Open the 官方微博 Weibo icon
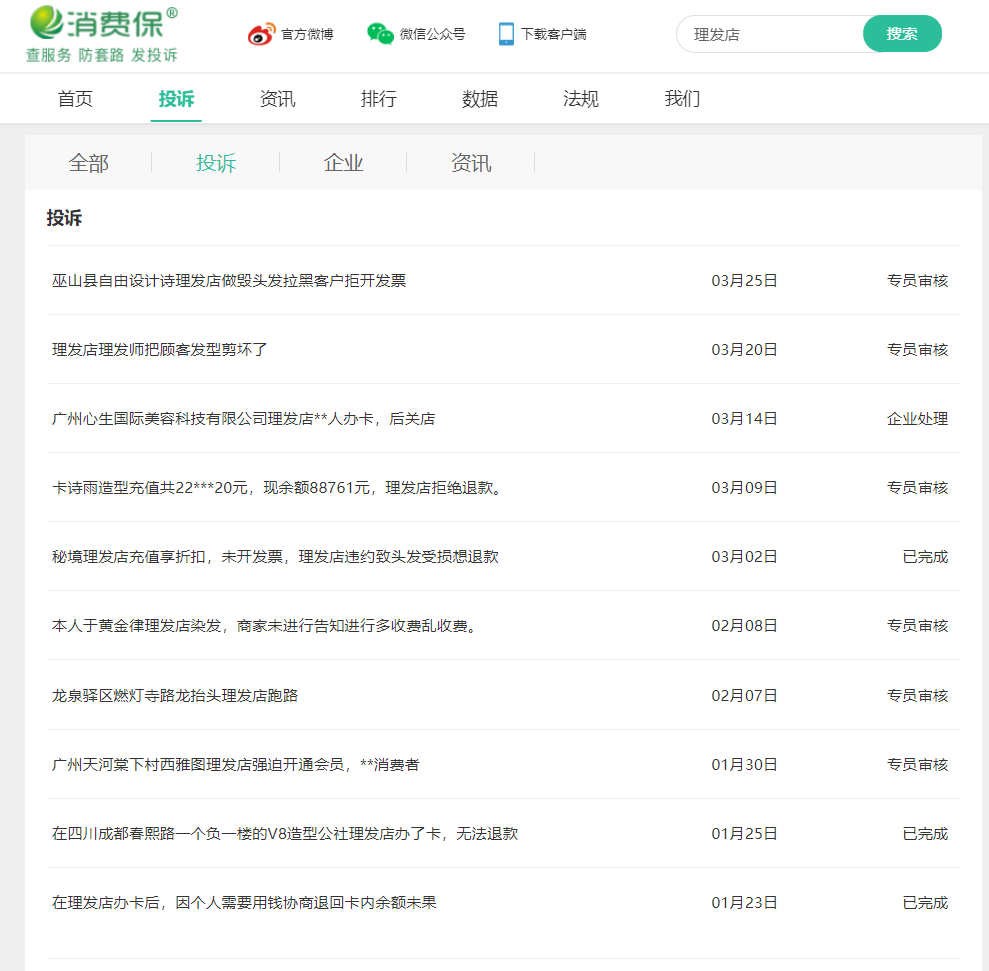This screenshot has width=989, height=971. [261, 34]
